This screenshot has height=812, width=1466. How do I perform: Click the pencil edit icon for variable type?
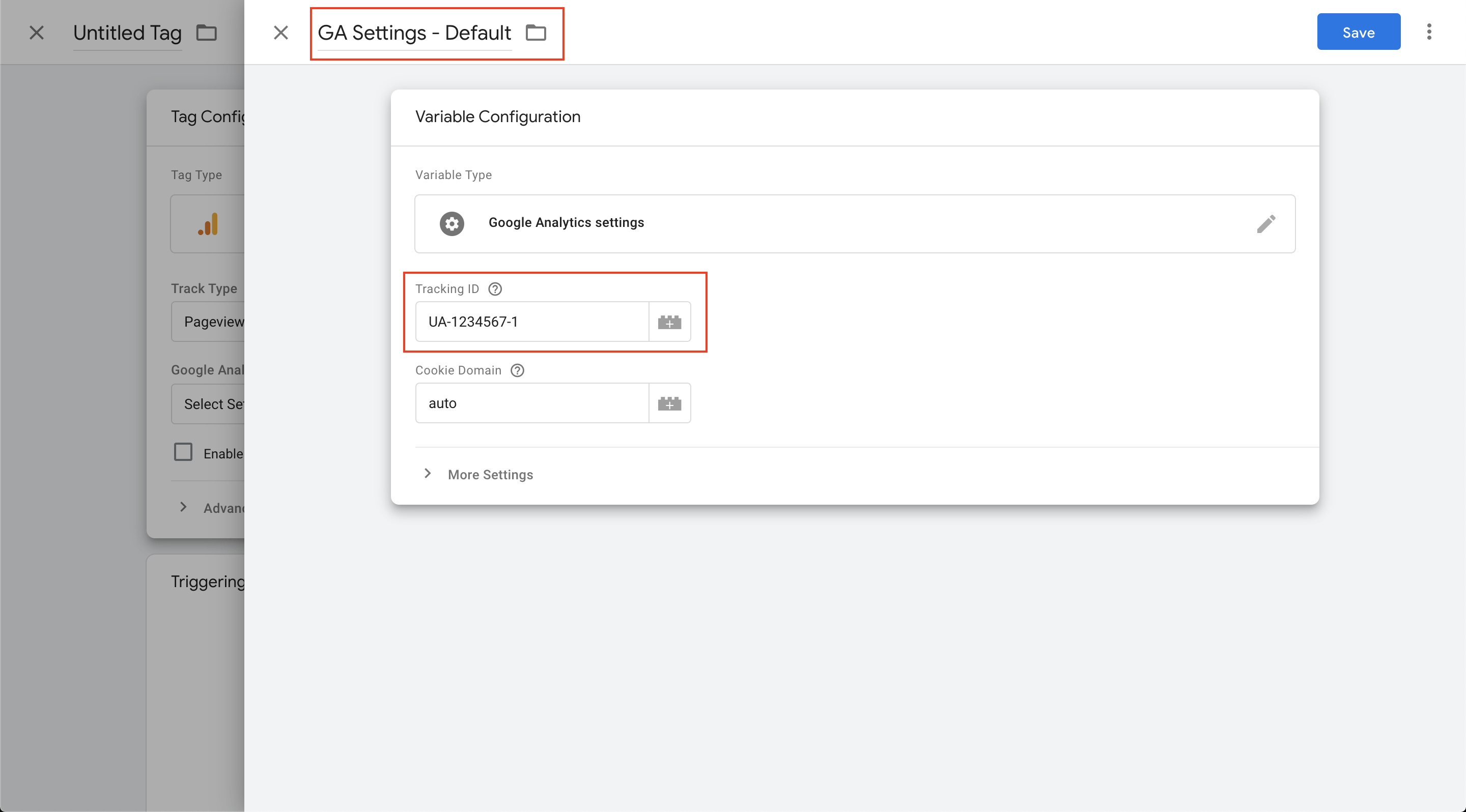point(1265,223)
